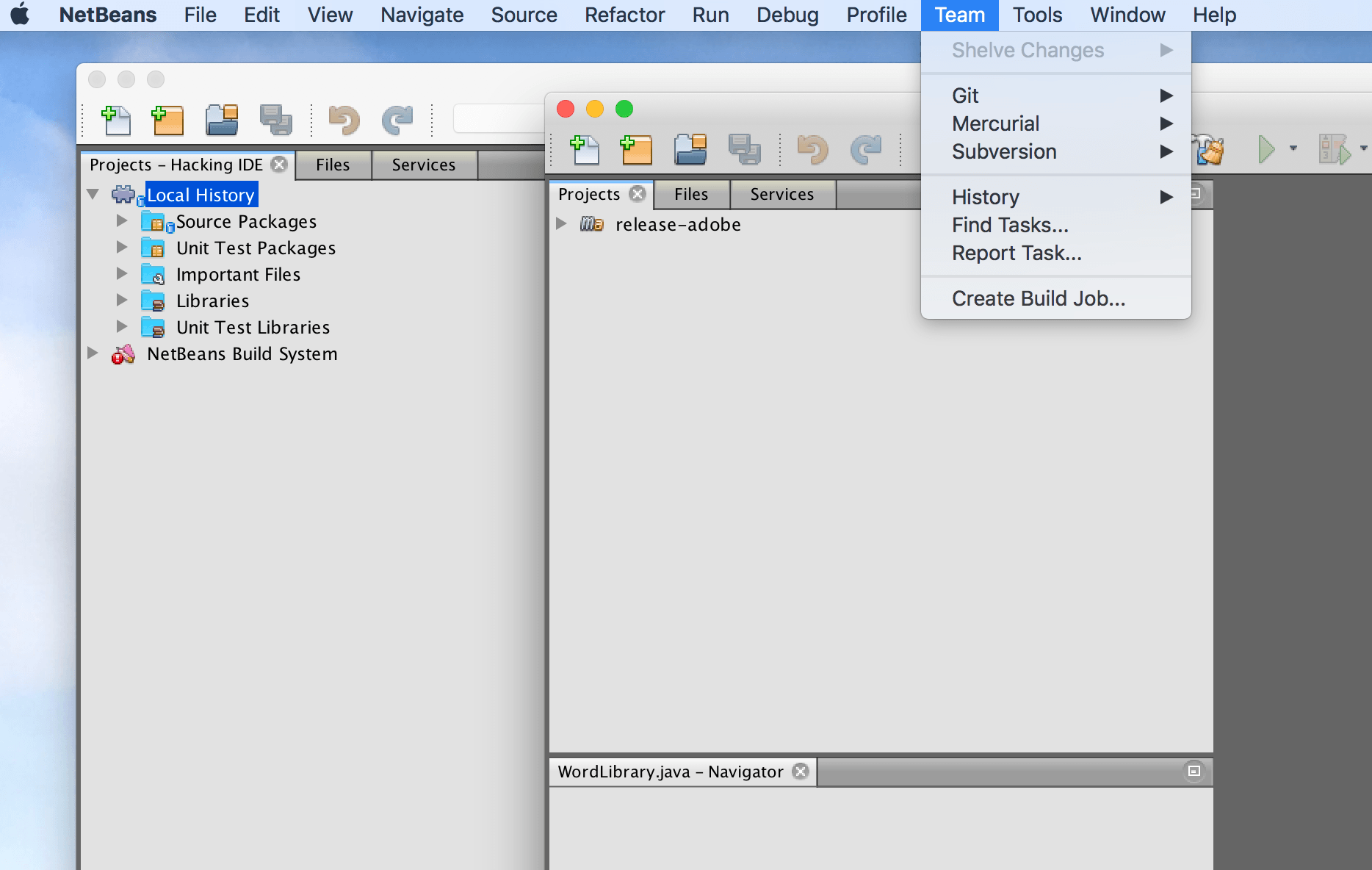The image size is (1372, 870).
Task: Minimize the Navigator panel button
Action: 1194,772
